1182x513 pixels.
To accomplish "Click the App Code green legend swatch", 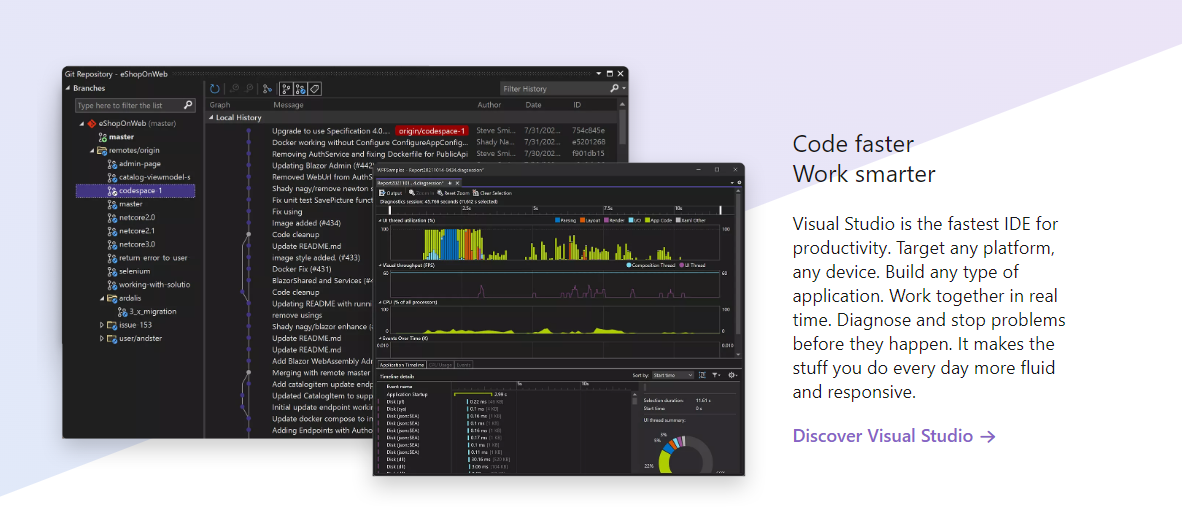I will pos(648,220).
